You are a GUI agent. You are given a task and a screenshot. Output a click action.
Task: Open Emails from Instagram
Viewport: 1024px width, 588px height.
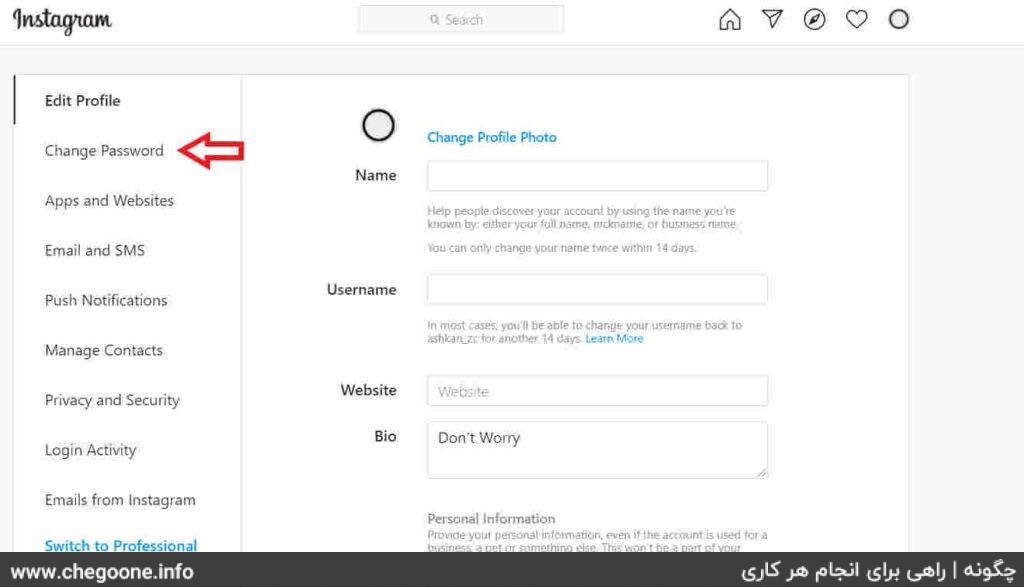120,500
